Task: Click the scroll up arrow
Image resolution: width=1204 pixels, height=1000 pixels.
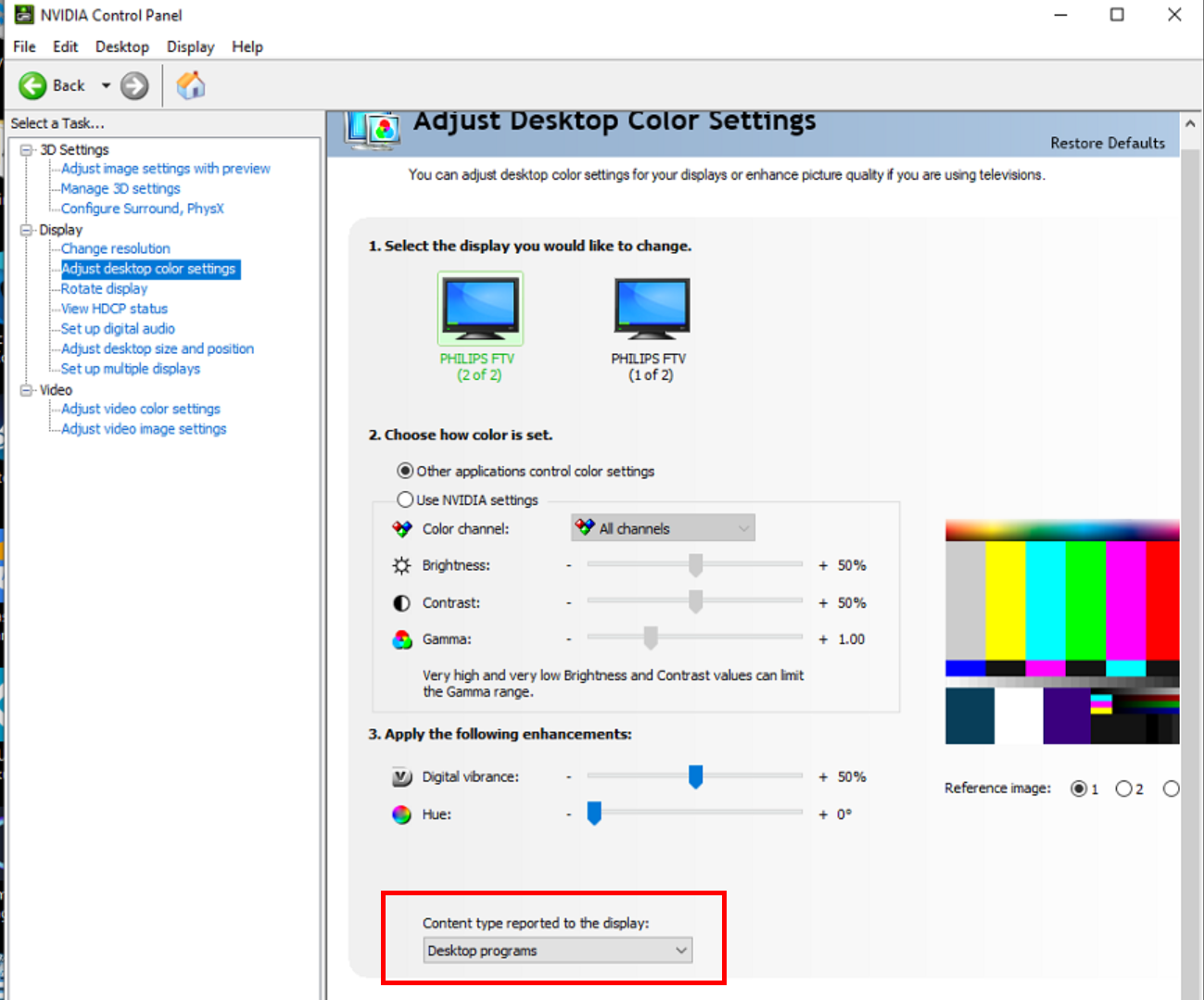Action: (1191, 123)
